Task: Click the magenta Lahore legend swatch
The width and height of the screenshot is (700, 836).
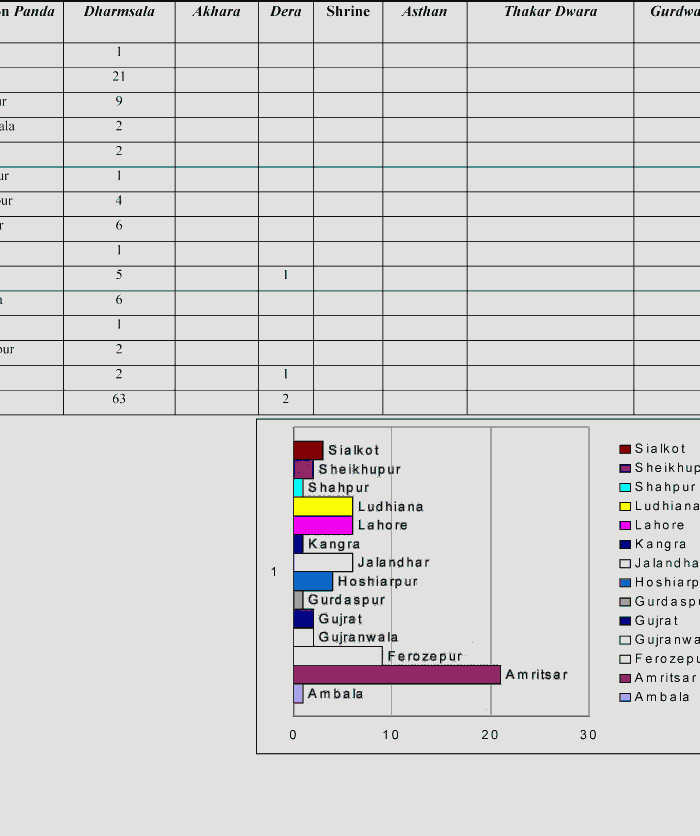Action: click(x=625, y=525)
